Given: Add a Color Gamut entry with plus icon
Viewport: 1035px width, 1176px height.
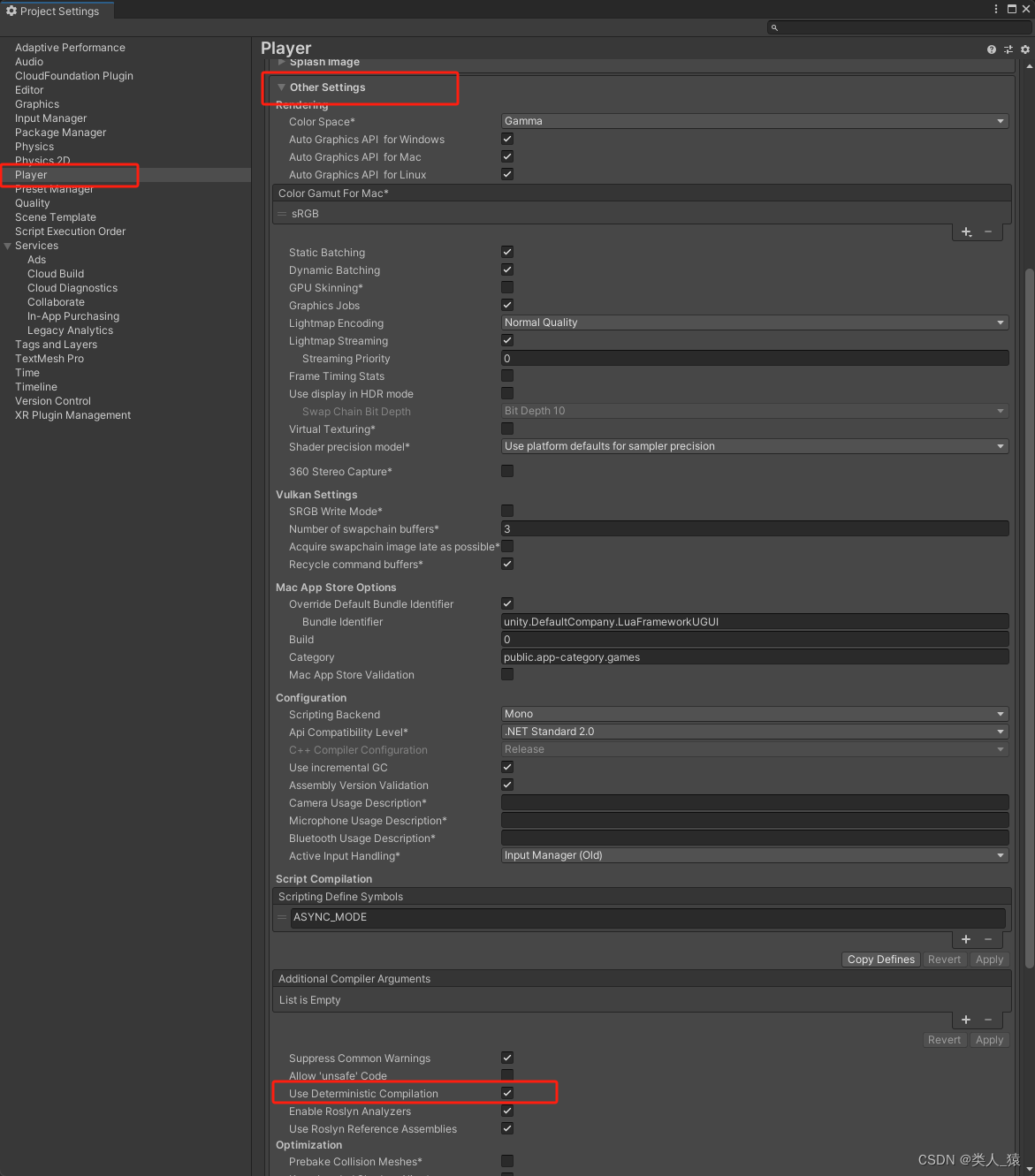Looking at the screenshot, I should pyautogui.click(x=965, y=231).
